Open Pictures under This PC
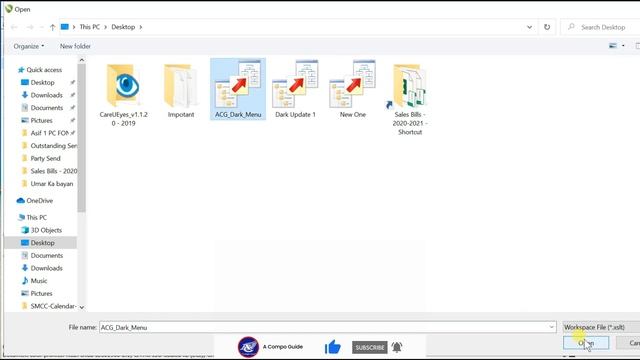This screenshot has height=360, width=640. (x=41, y=293)
